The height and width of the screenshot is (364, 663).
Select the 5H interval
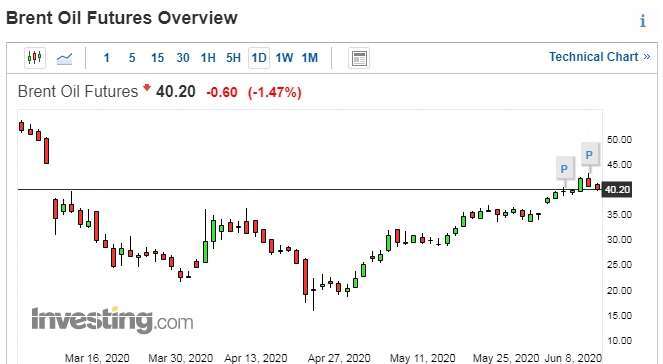tap(233, 58)
